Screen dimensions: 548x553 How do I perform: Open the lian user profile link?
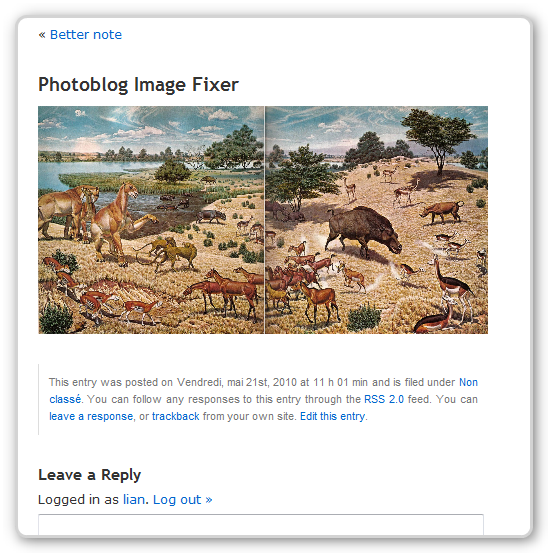click(134, 499)
